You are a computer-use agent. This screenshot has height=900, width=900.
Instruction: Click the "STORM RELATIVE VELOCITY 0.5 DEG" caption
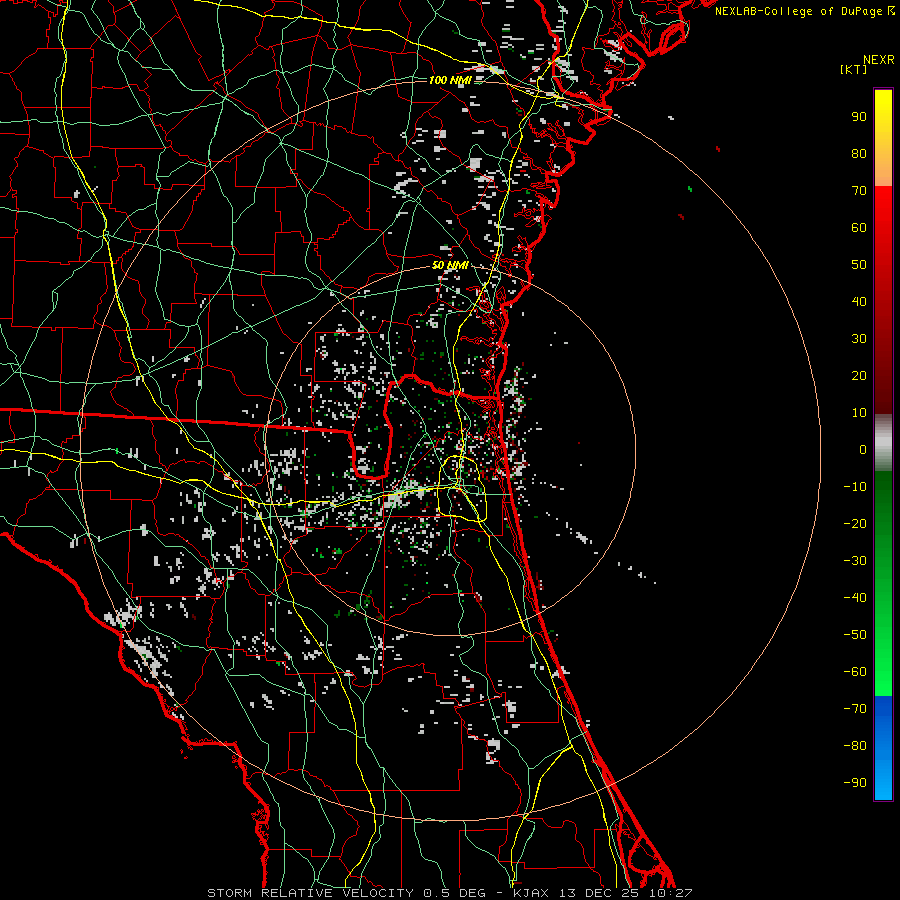346,893
